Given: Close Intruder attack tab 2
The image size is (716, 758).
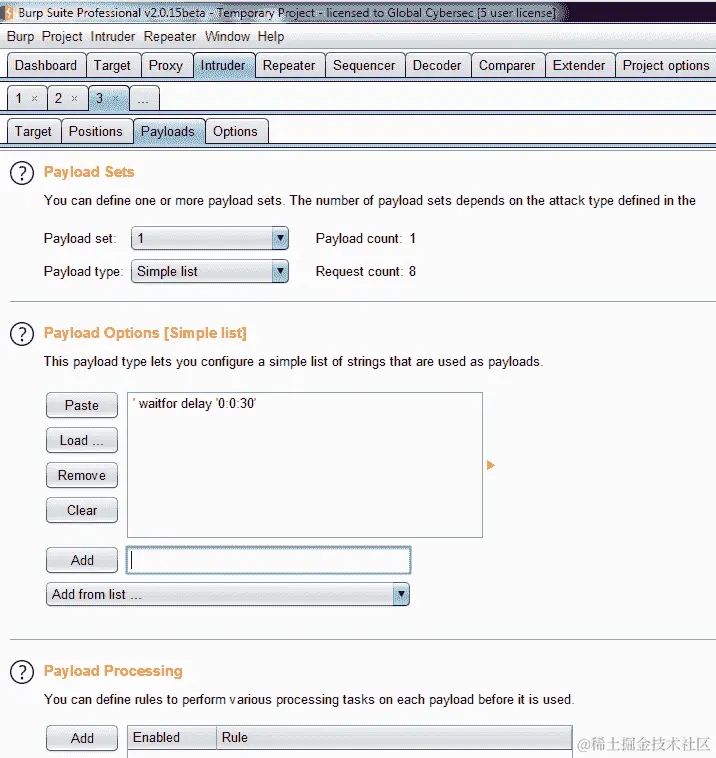Looking at the screenshot, I should point(74,99).
